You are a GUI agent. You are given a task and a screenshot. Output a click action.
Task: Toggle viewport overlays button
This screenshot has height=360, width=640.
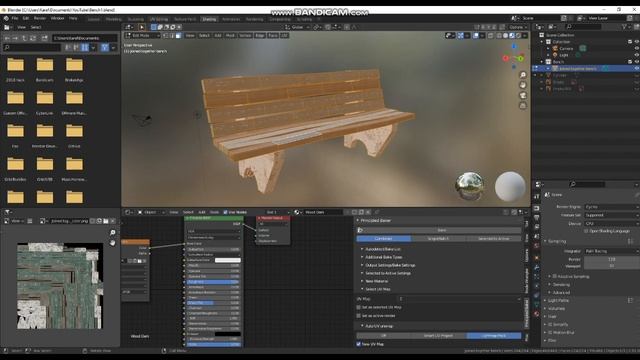pos(476,36)
